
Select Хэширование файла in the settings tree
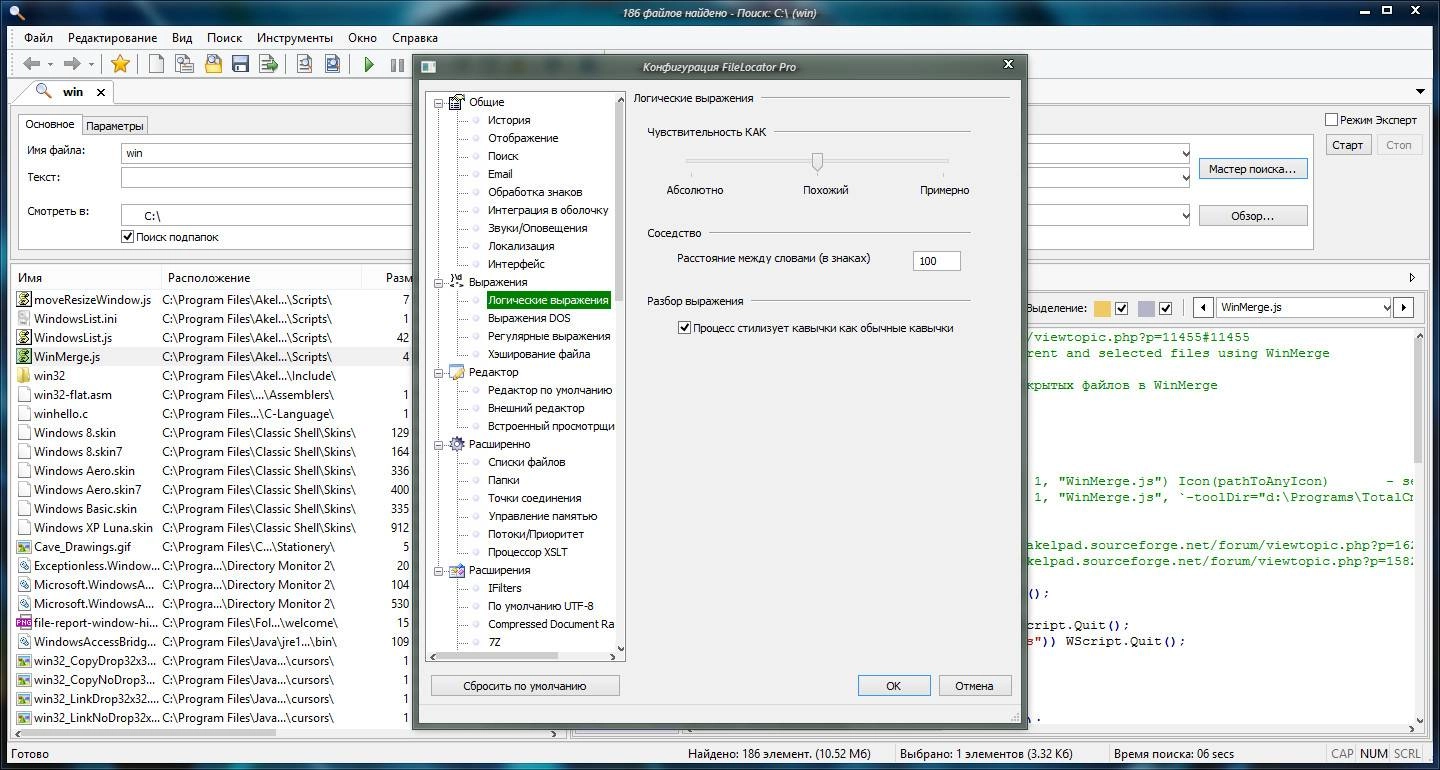point(539,354)
